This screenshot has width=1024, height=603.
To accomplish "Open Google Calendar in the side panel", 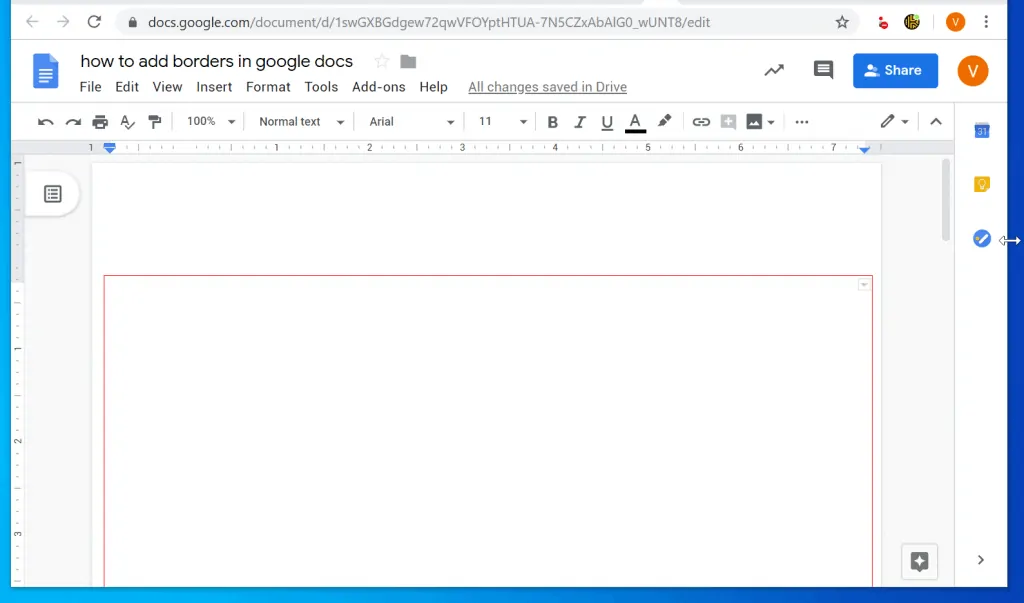I will [x=981, y=129].
